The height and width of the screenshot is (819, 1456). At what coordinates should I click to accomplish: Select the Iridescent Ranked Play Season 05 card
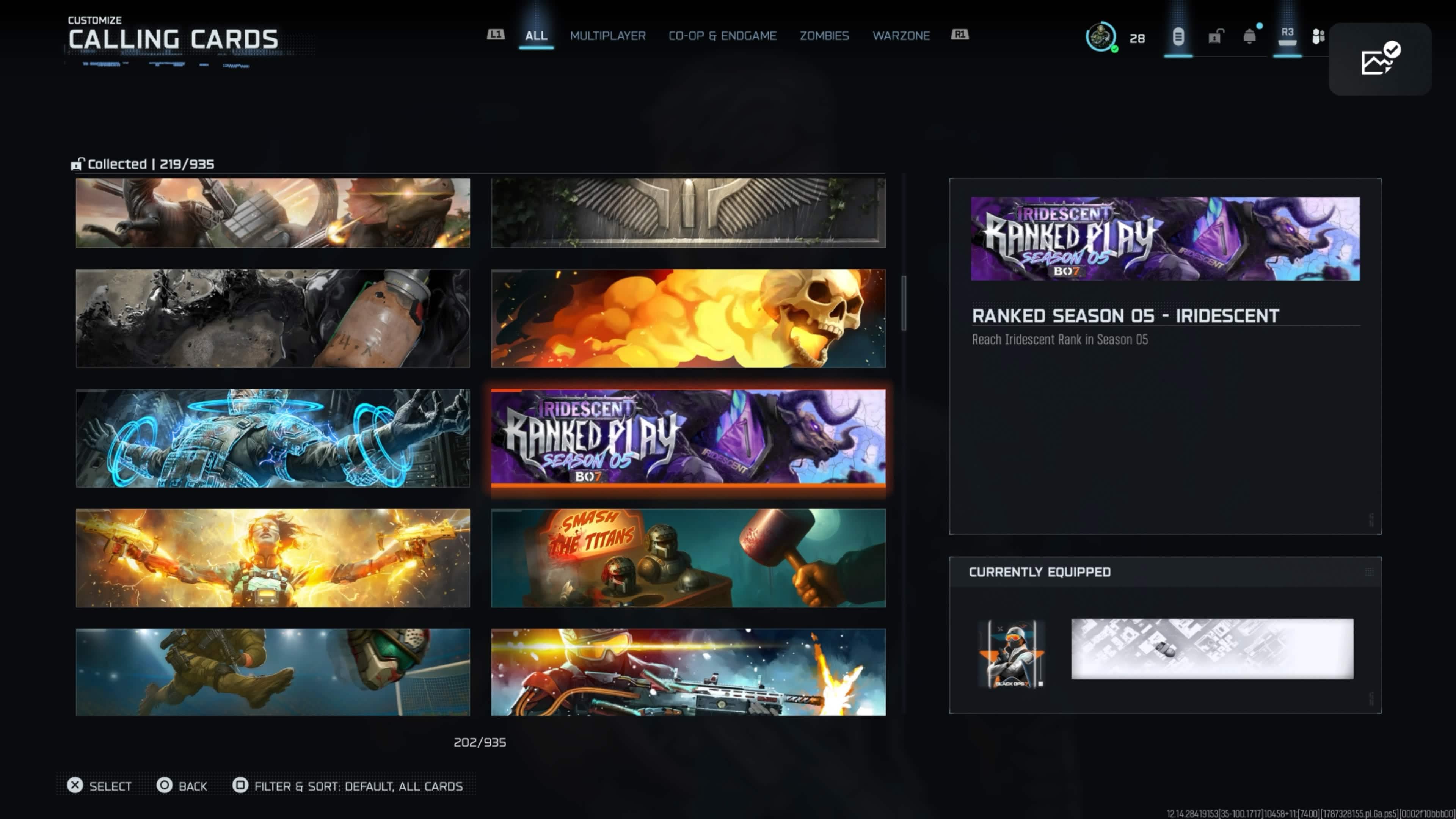689,438
